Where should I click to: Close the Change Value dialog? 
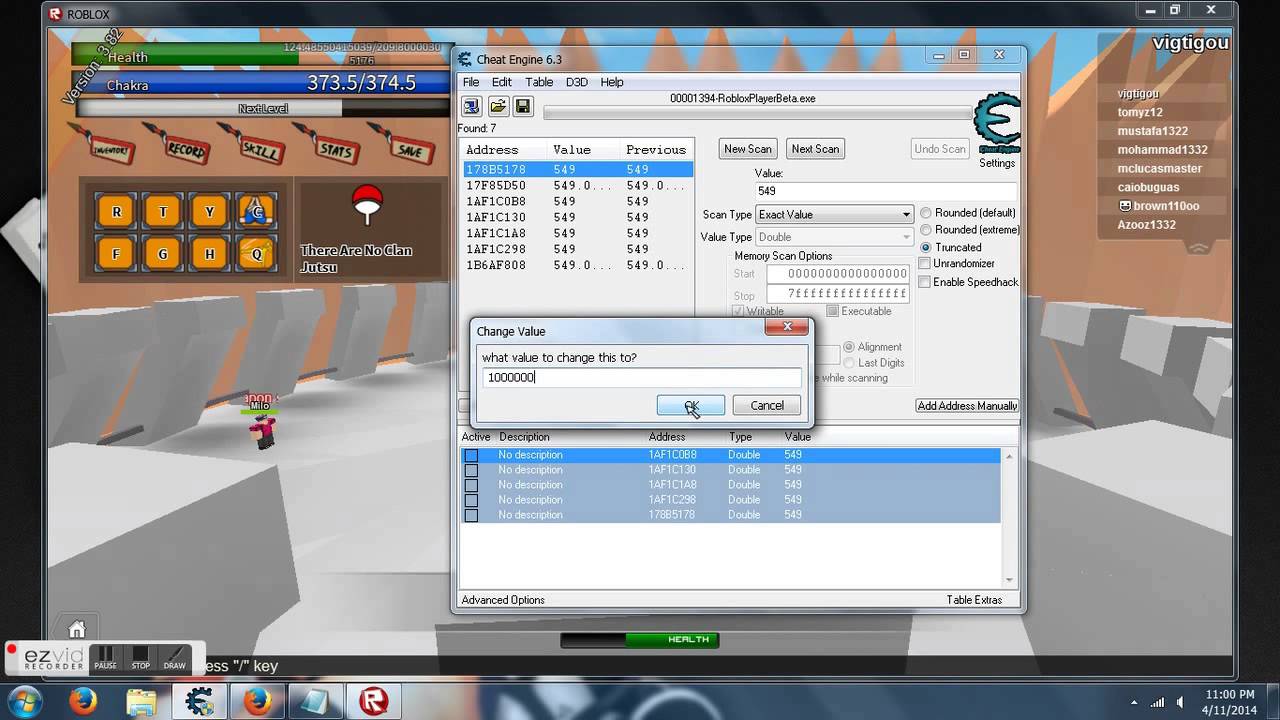(787, 327)
